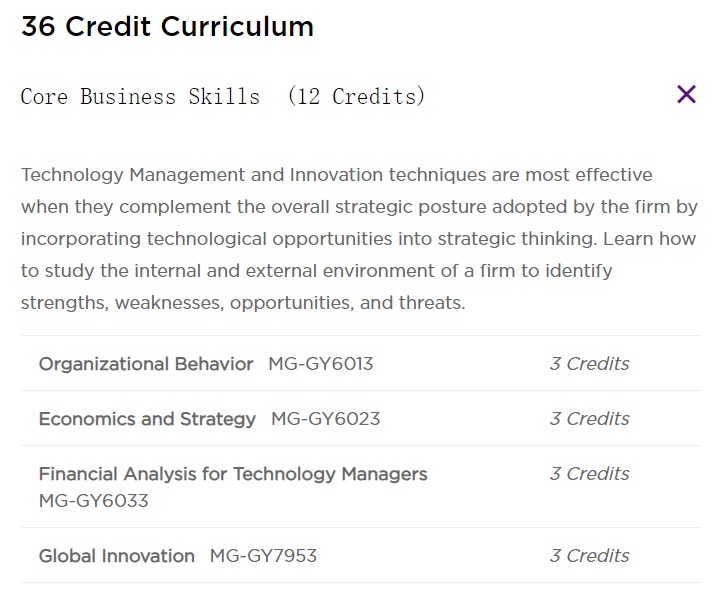This screenshot has width=719, height=591.
Task: Click 3 Credits beside Organizational Behavior
Action: point(589,364)
